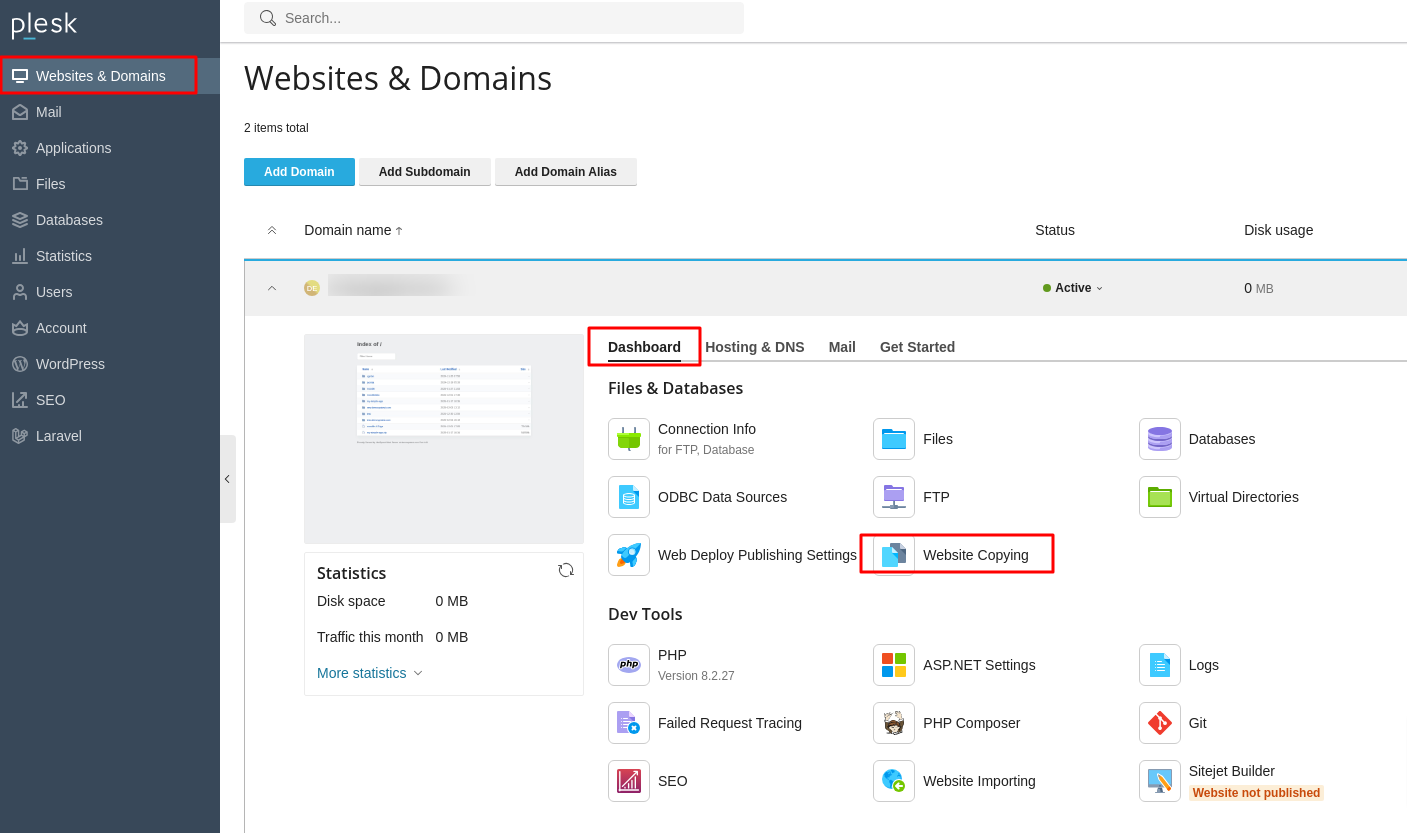Viewport: 1407px width, 833px height.
Task: Open Website Importing icon
Action: point(894,781)
